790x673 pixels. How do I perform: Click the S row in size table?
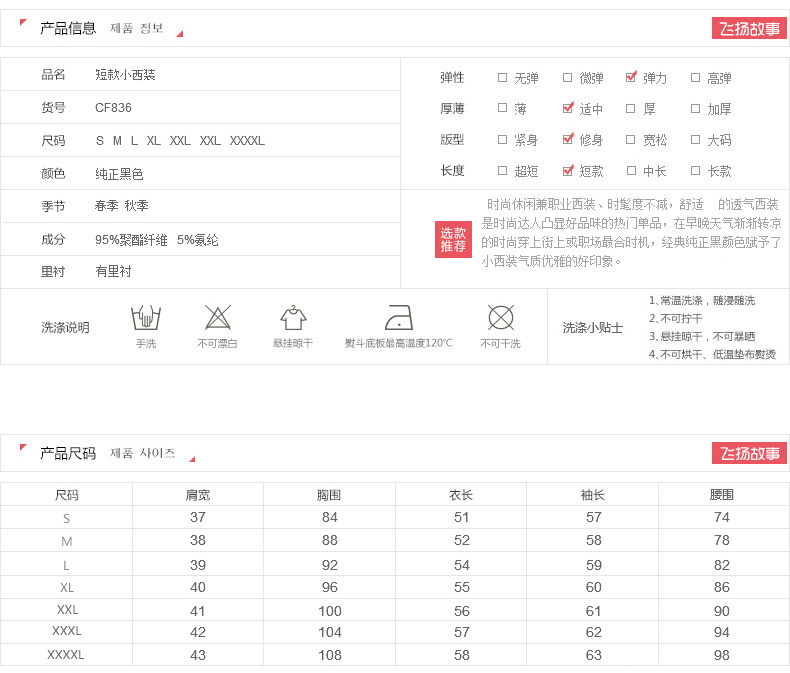point(395,517)
